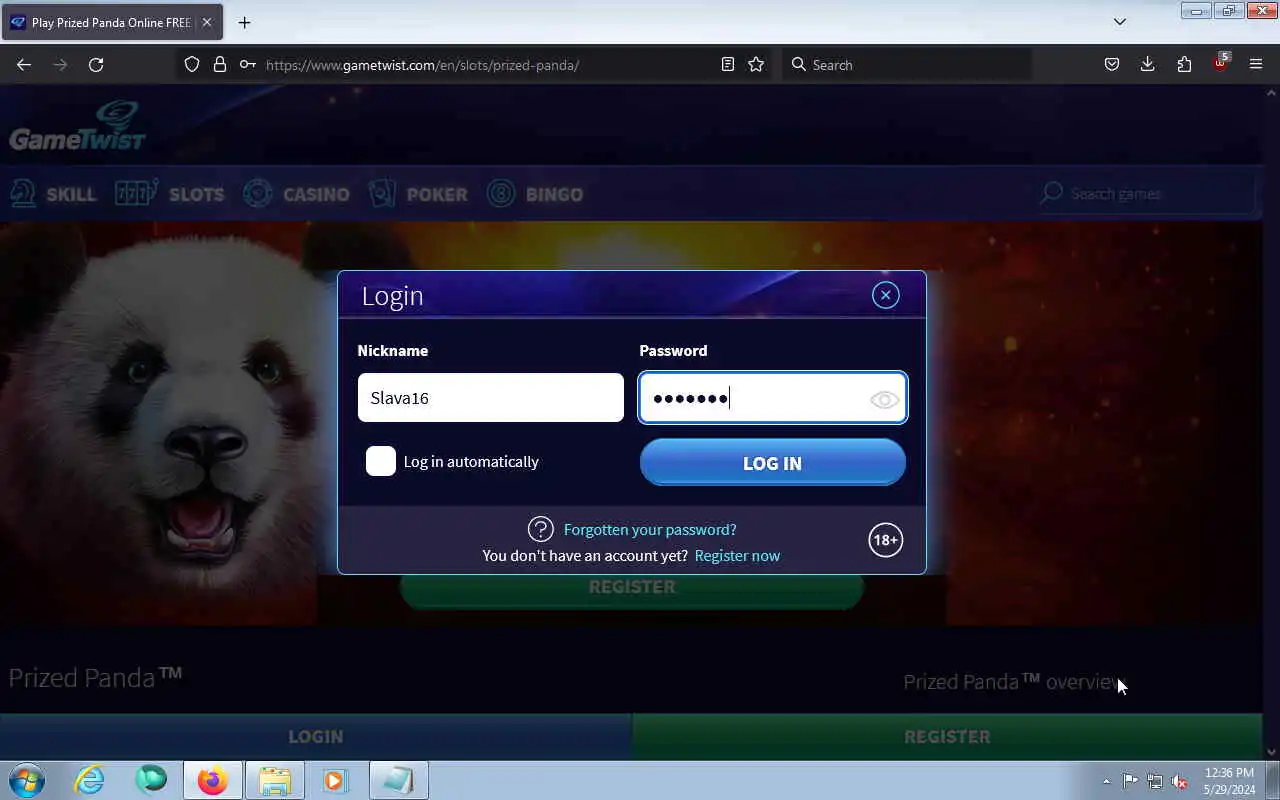Click the Search games field
1280x800 pixels.
pos(1147,193)
